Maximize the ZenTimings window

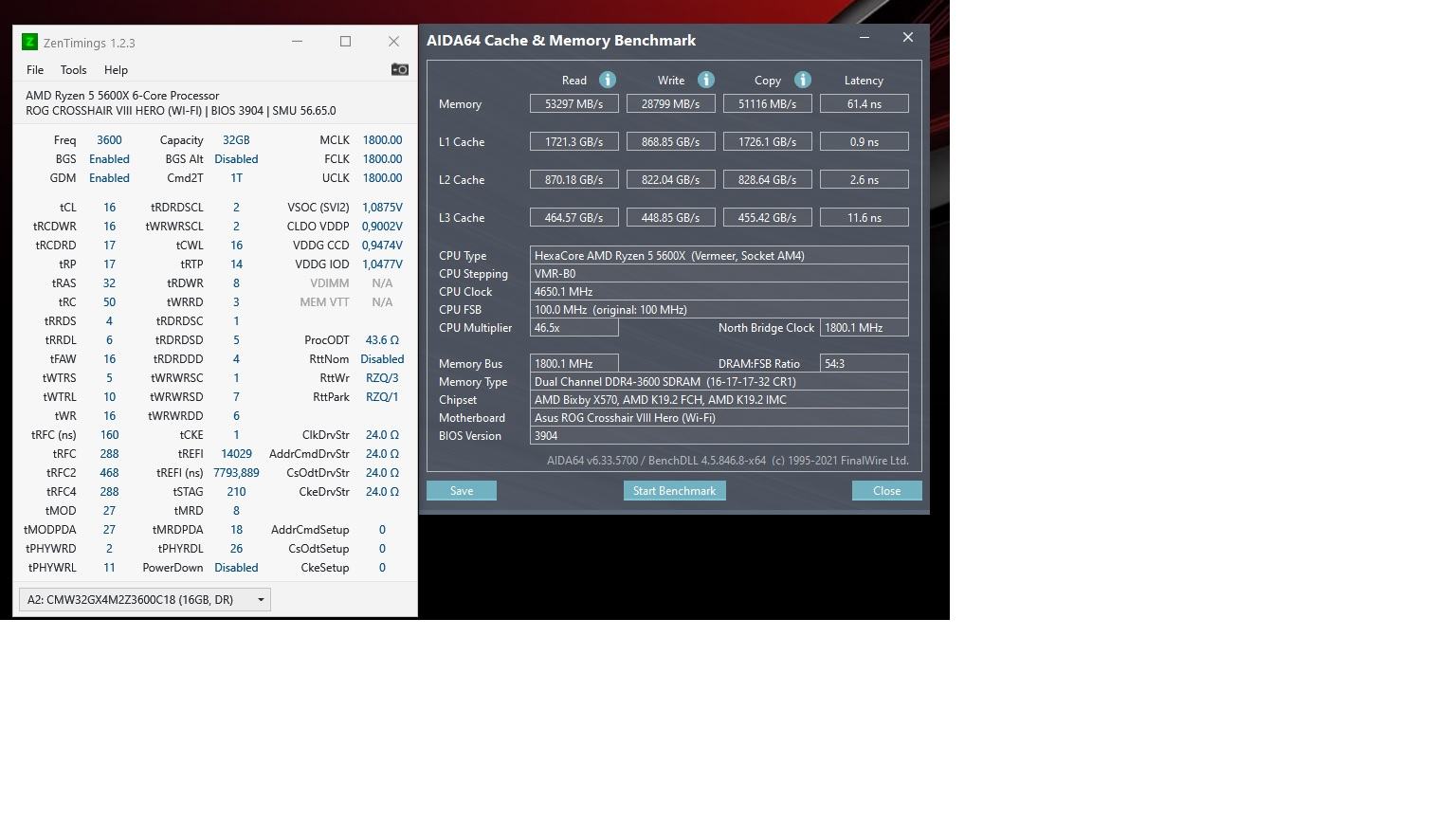[x=345, y=41]
